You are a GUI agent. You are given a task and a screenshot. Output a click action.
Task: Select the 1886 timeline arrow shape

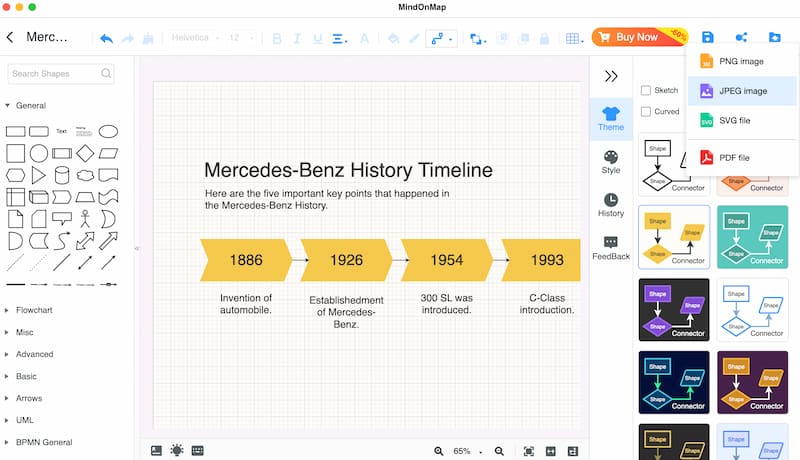click(x=246, y=260)
